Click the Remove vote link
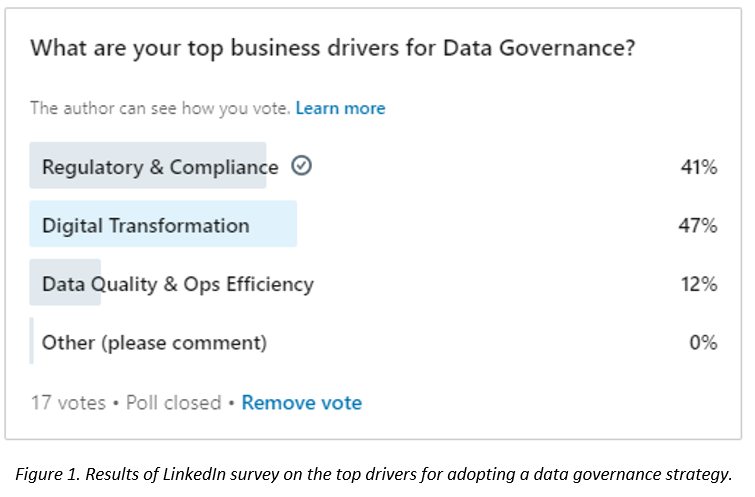Viewport: 755px width, 497px height. (301, 403)
